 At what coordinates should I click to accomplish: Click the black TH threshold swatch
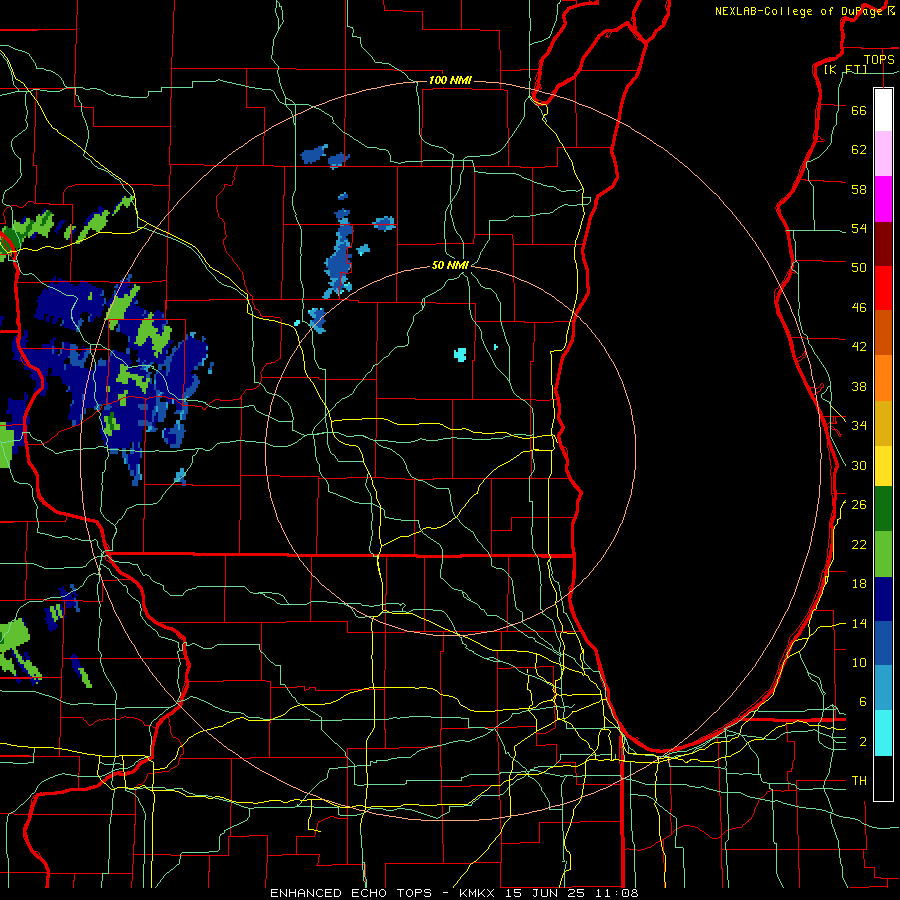[883, 778]
